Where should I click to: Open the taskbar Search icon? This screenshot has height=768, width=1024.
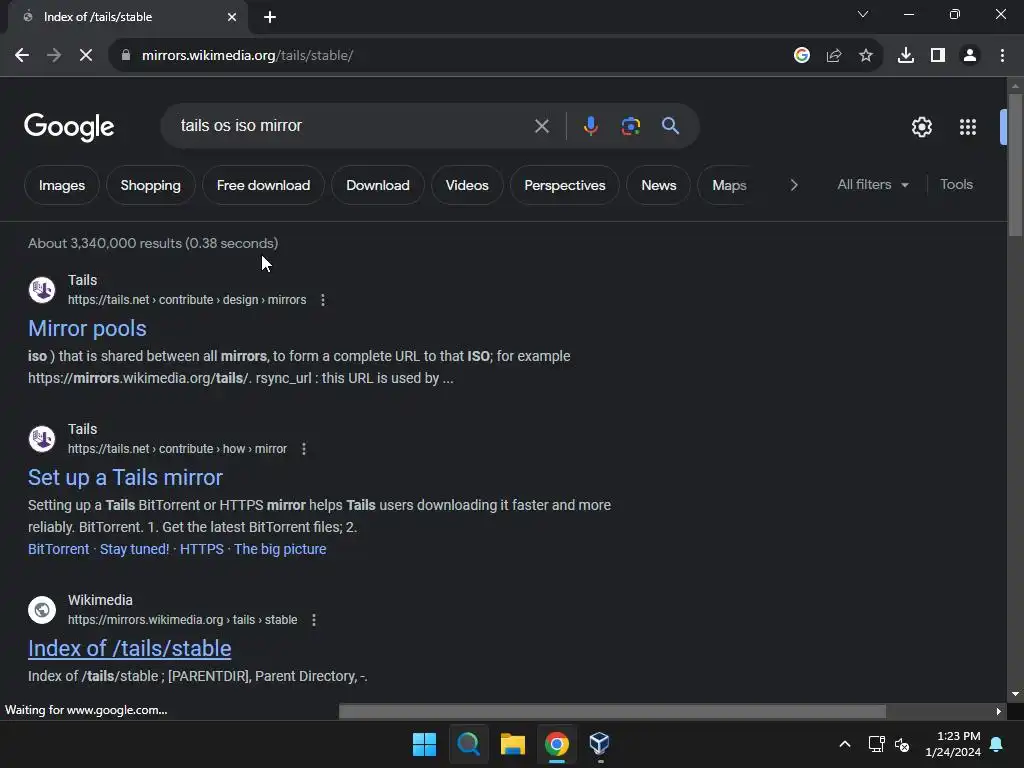pos(468,744)
